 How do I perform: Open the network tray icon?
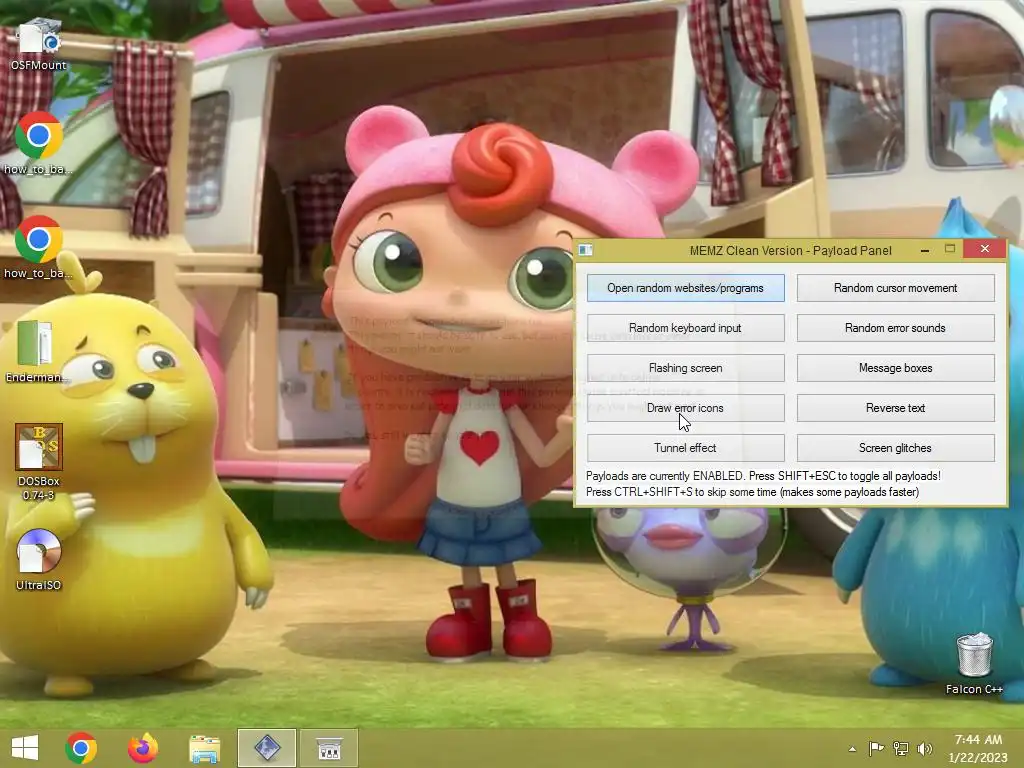[x=901, y=748]
